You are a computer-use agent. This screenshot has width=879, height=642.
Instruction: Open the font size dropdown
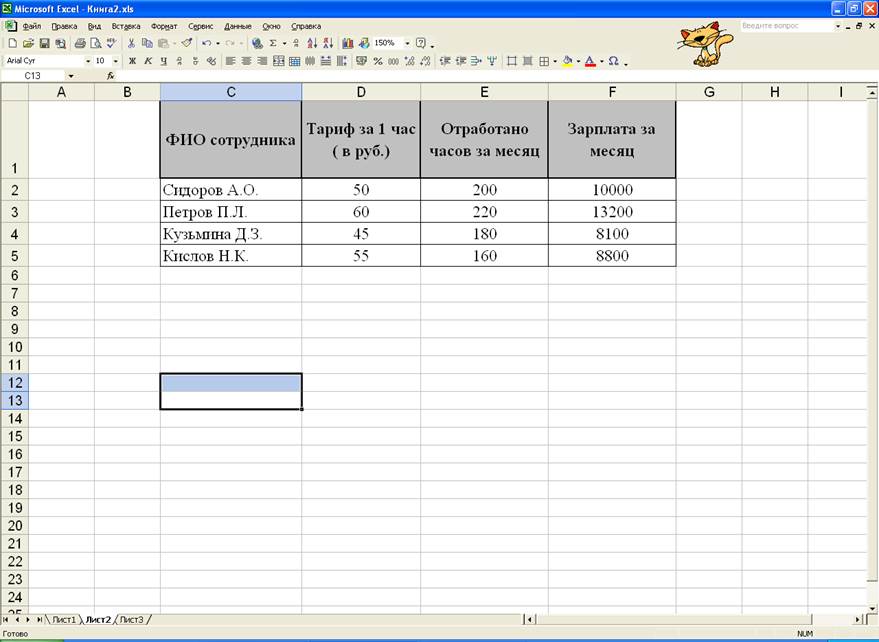(115, 61)
